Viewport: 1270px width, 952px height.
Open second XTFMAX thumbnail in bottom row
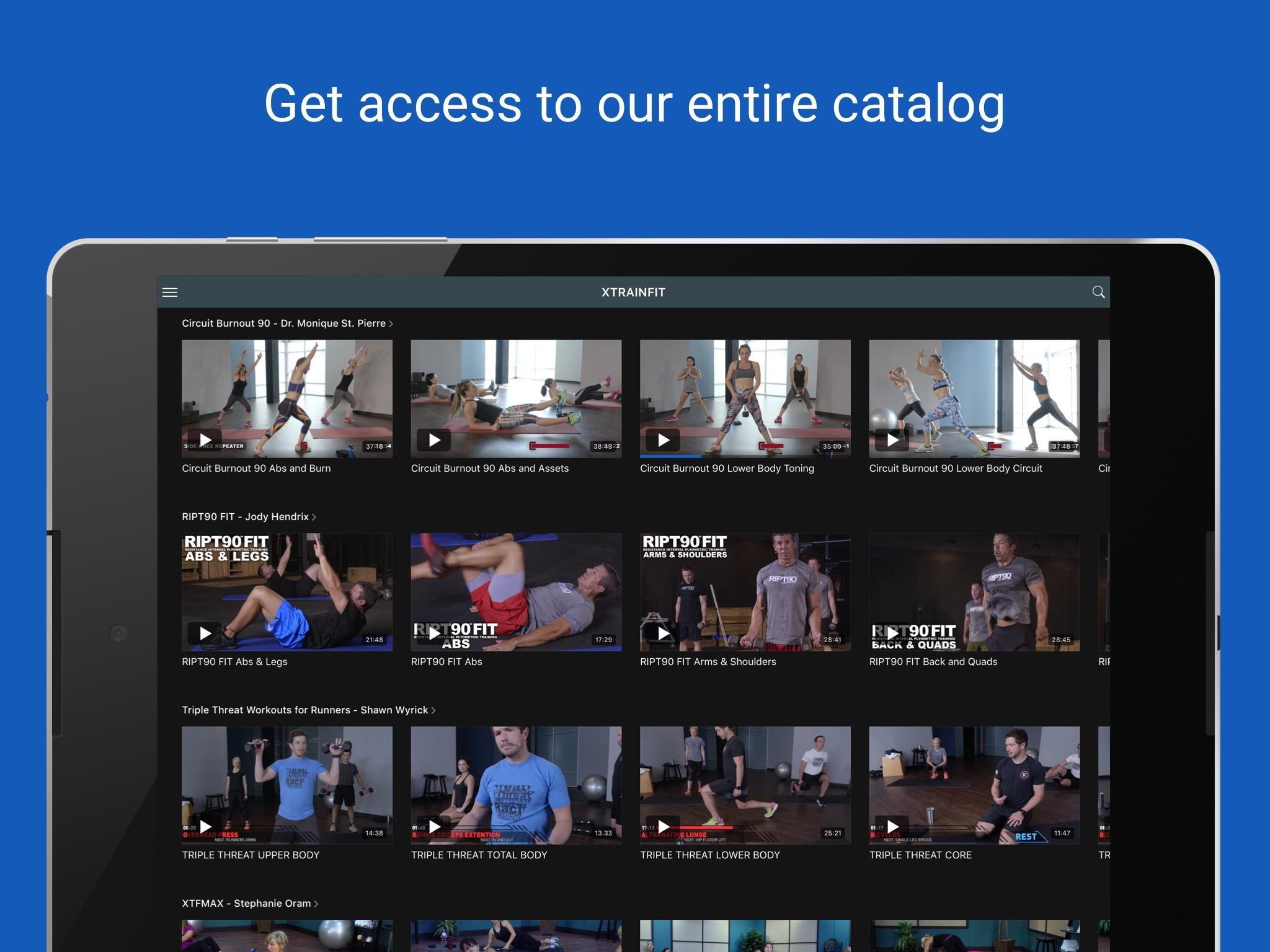pos(516,936)
